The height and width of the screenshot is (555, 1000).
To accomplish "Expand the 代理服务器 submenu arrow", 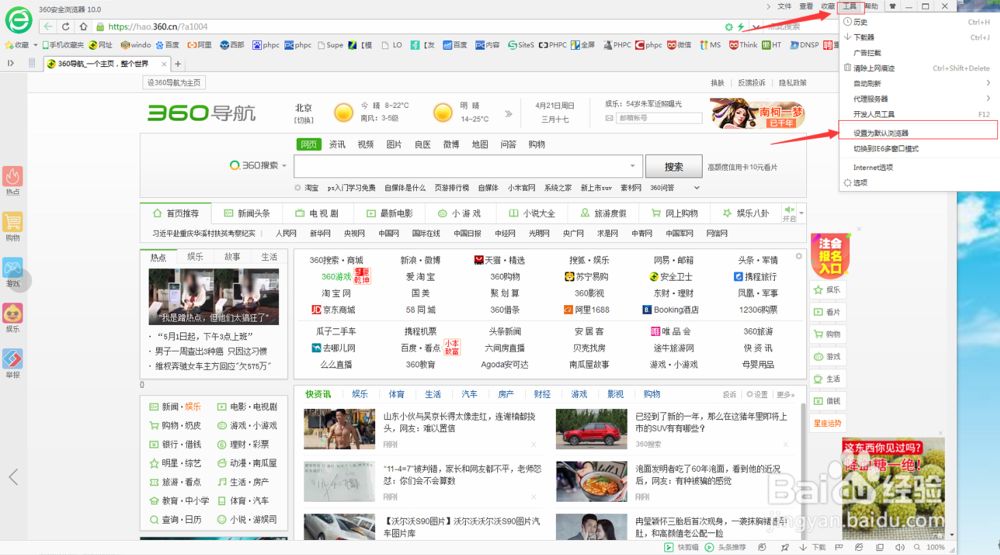I will point(988,98).
